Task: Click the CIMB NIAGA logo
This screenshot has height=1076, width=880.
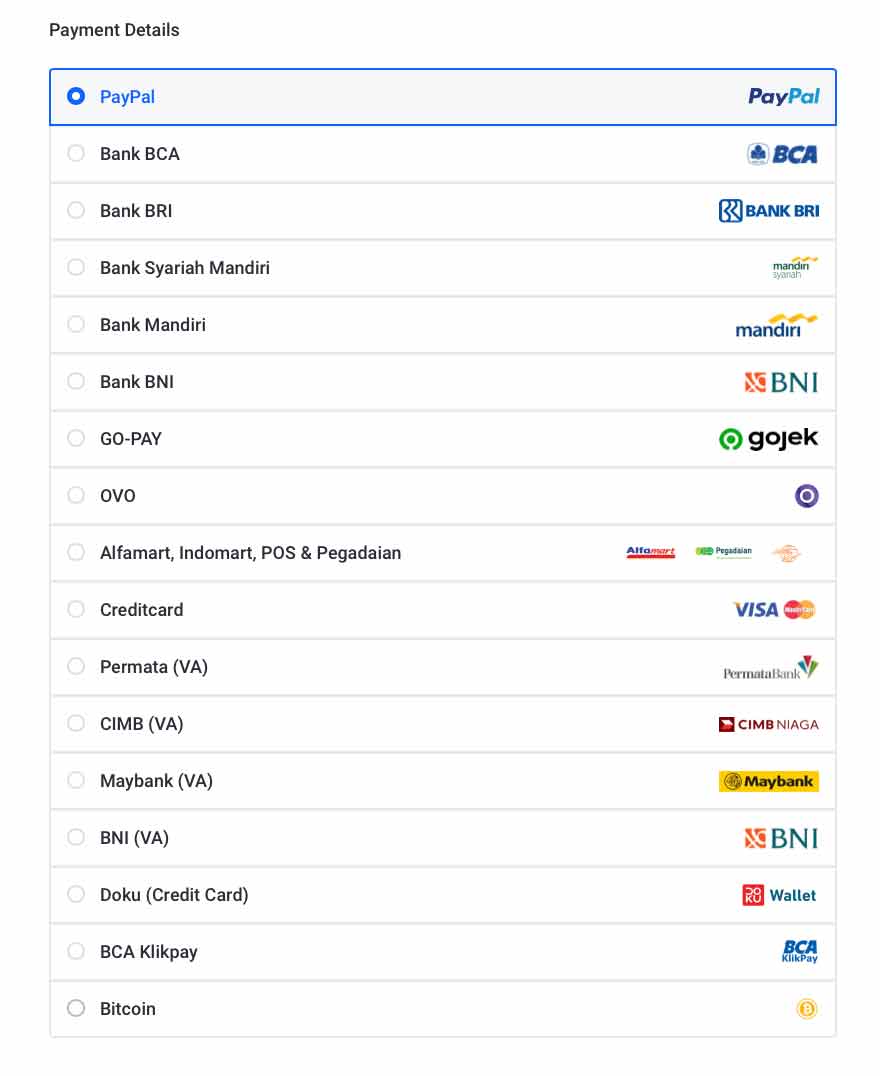Action: click(x=769, y=723)
